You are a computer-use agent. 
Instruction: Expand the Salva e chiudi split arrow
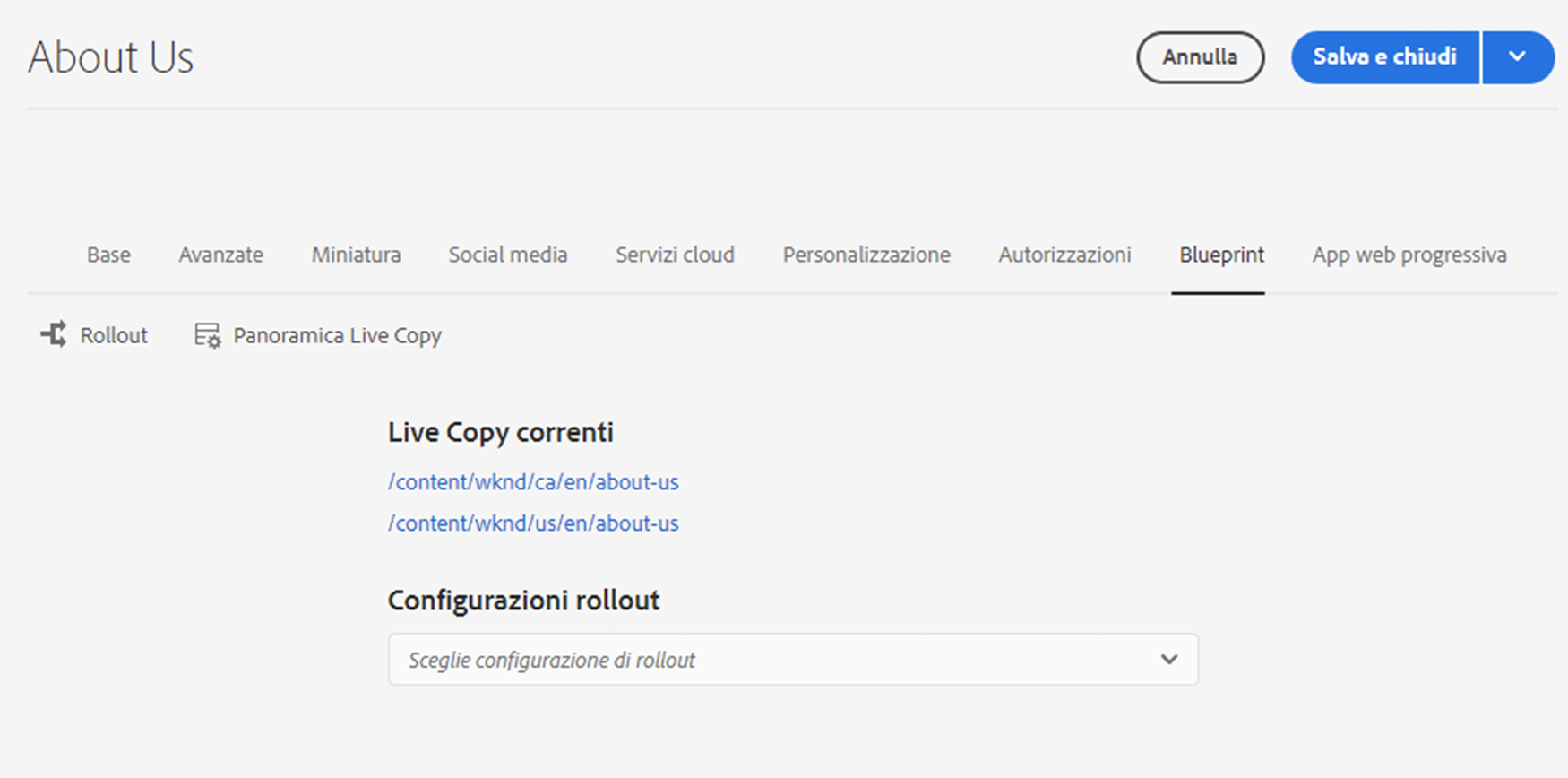[1517, 57]
